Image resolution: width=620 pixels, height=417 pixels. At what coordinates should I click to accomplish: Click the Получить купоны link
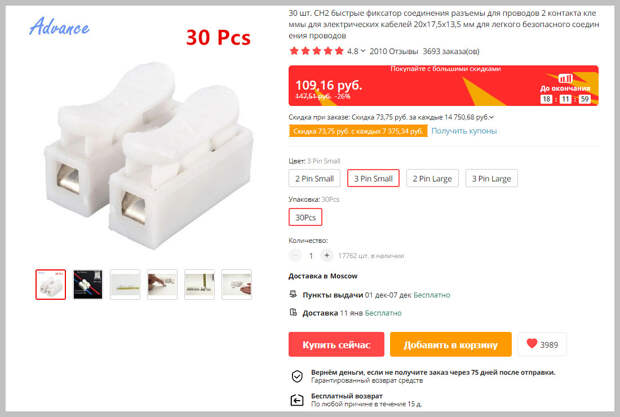[464, 131]
